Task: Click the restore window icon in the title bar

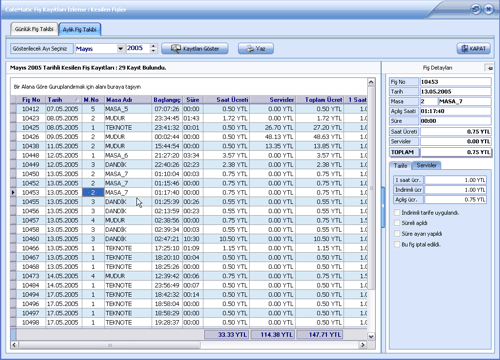Action: coord(476,9)
